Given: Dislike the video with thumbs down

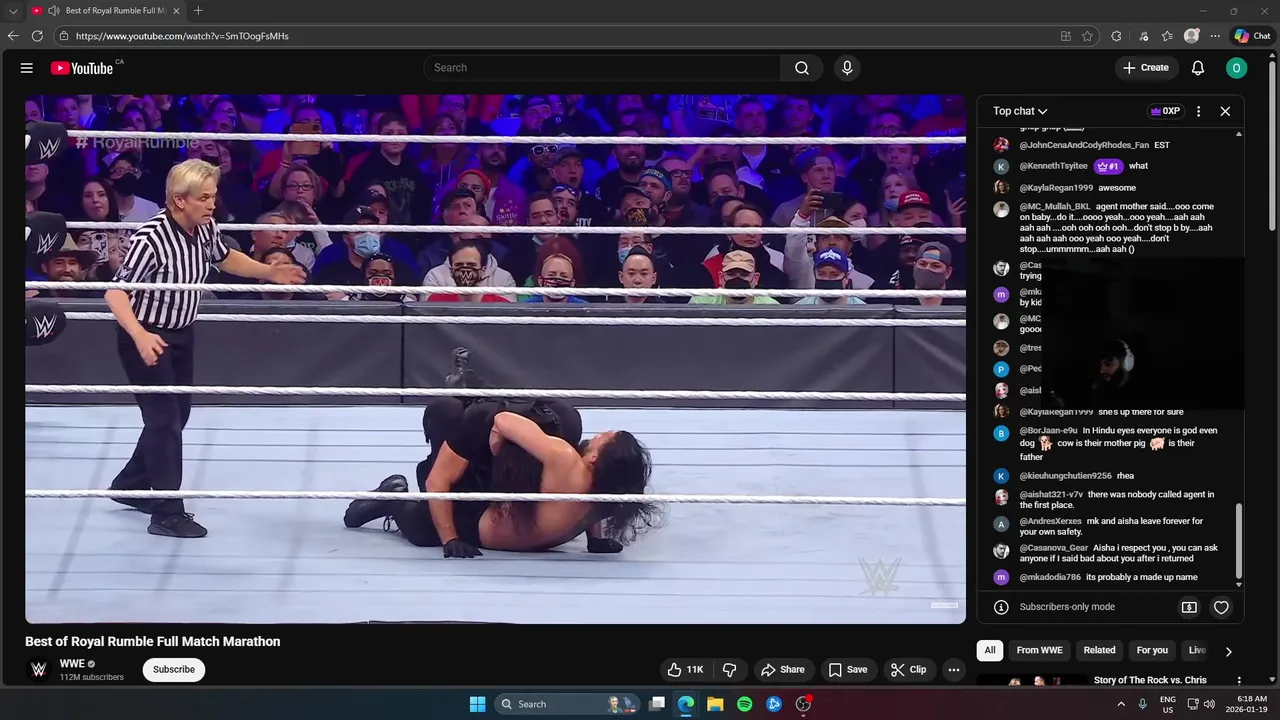Looking at the screenshot, I should [730, 670].
